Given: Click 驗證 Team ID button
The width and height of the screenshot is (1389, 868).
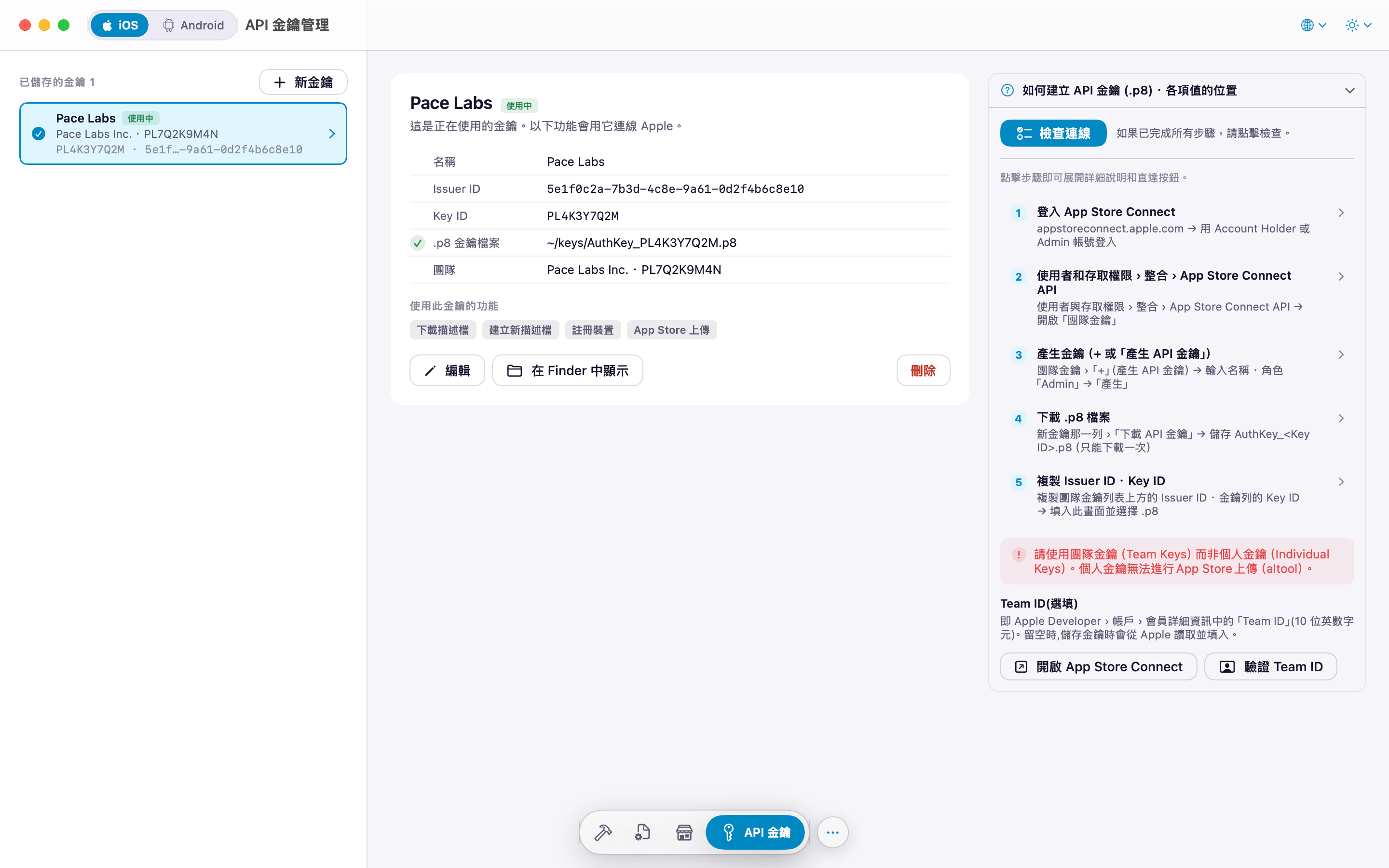Looking at the screenshot, I should click(1271, 666).
